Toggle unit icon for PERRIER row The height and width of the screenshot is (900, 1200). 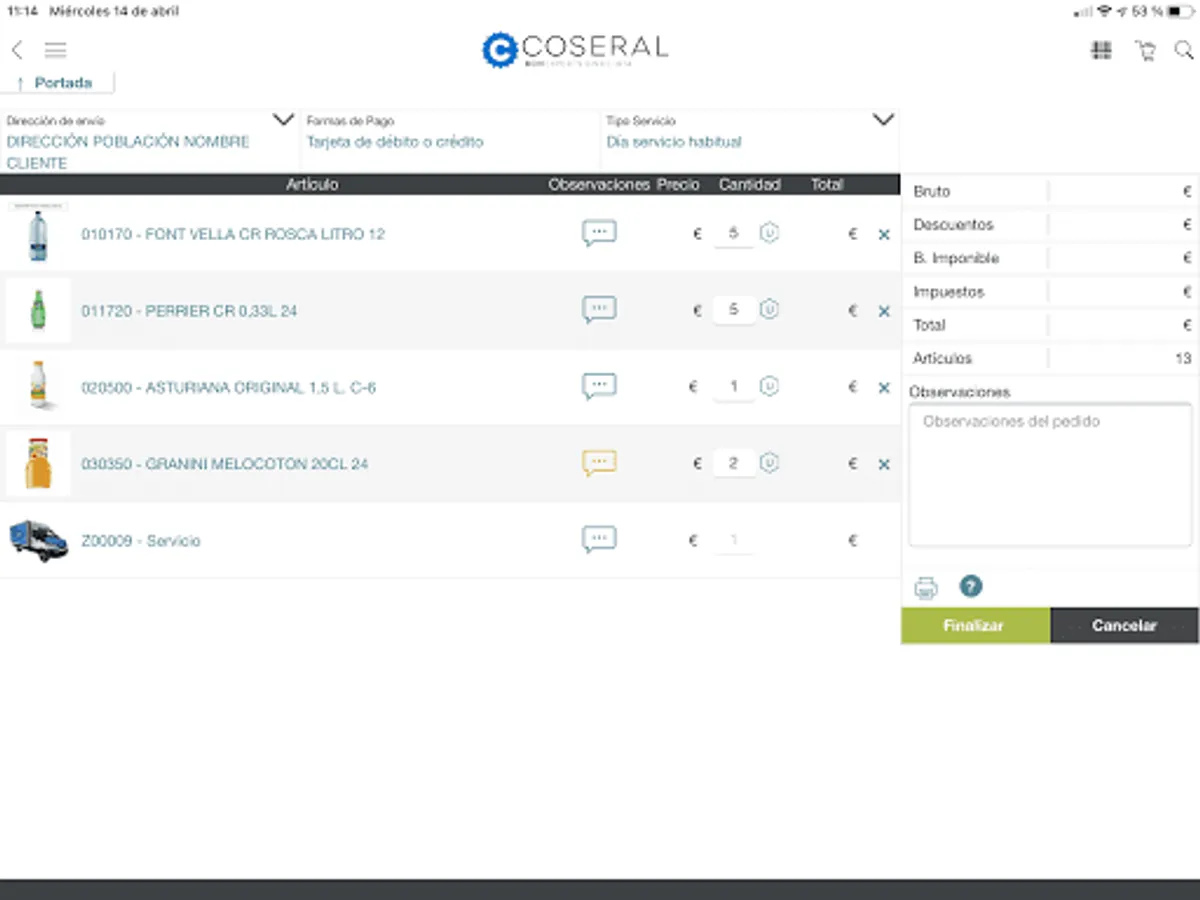click(x=769, y=310)
